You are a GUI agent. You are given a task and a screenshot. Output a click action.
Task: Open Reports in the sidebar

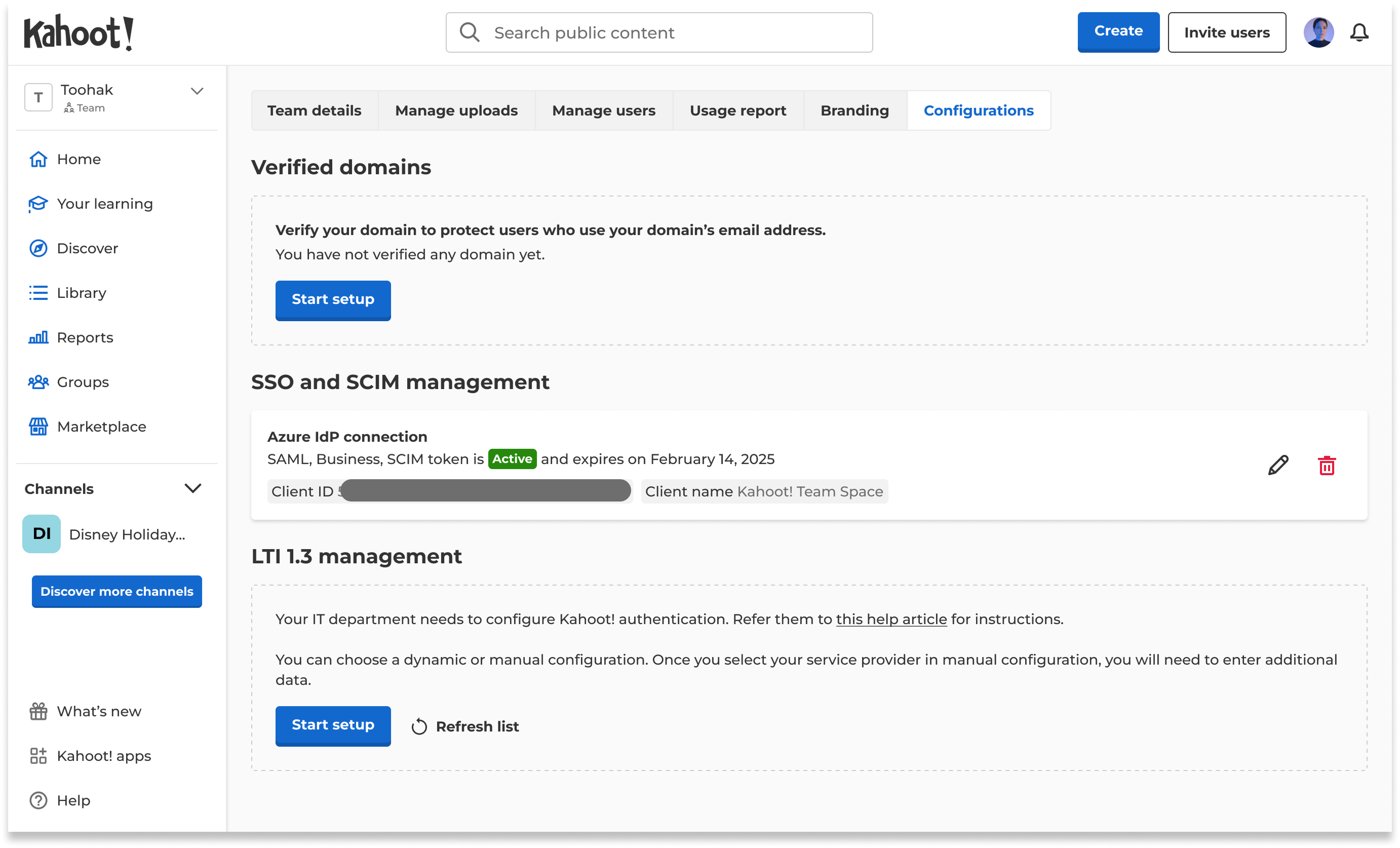(x=85, y=337)
